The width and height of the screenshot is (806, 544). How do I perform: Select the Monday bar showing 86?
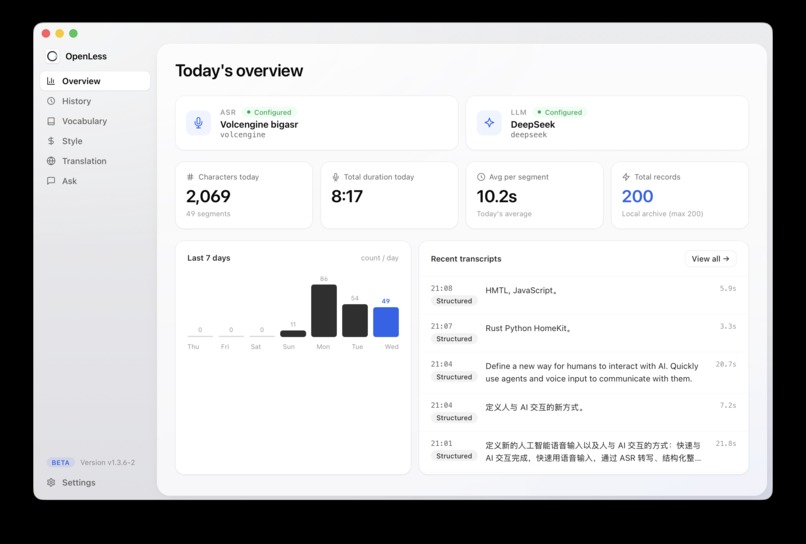pyautogui.click(x=324, y=311)
